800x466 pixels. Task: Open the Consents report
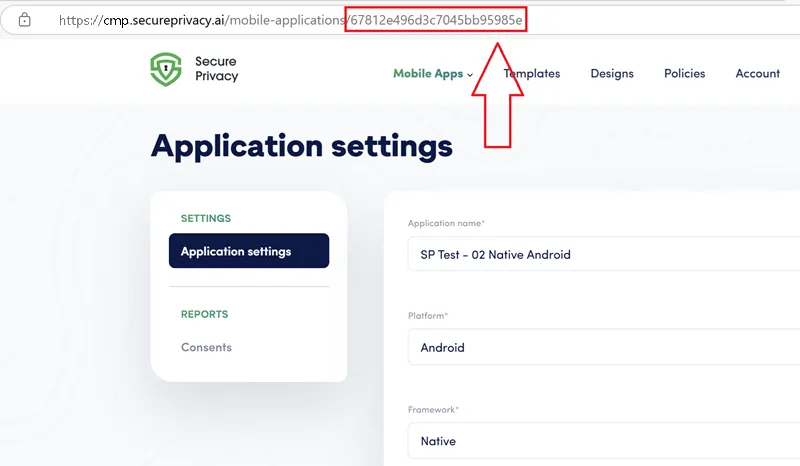206,347
